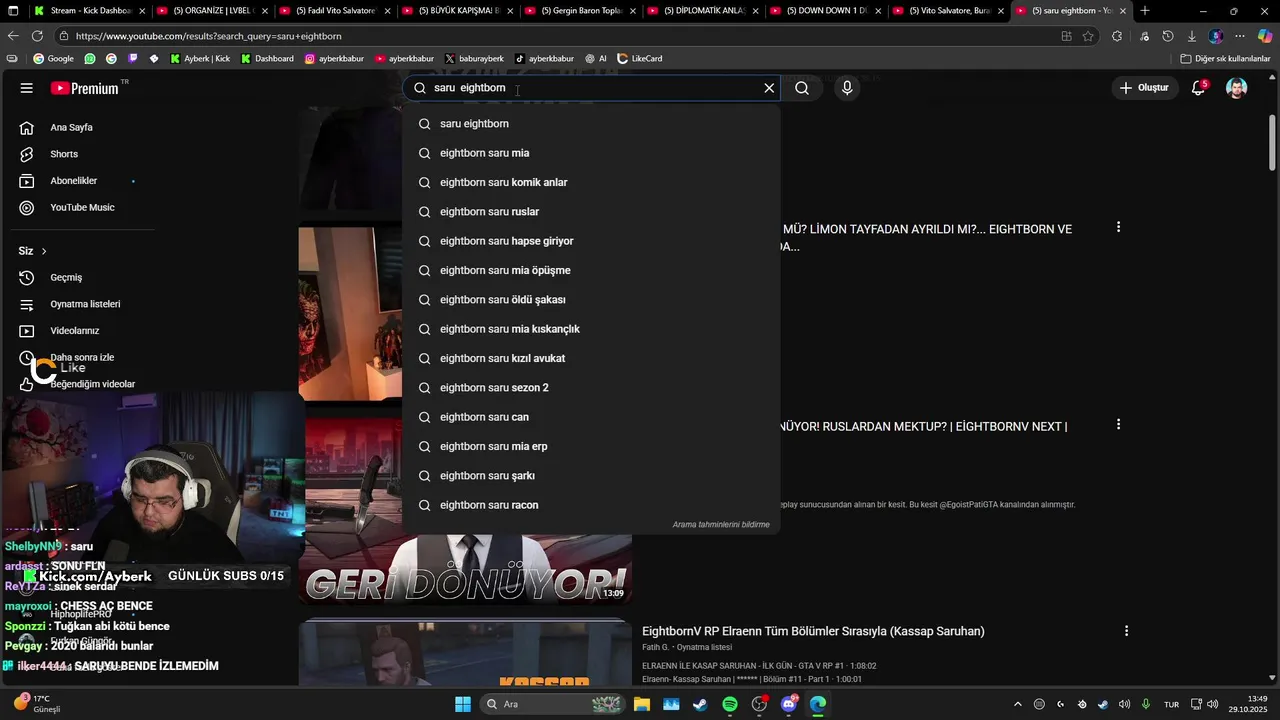Select suggestion 'eightborn saru mia kıskançlık'
The height and width of the screenshot is (720, 1280).
pos(591,329)
